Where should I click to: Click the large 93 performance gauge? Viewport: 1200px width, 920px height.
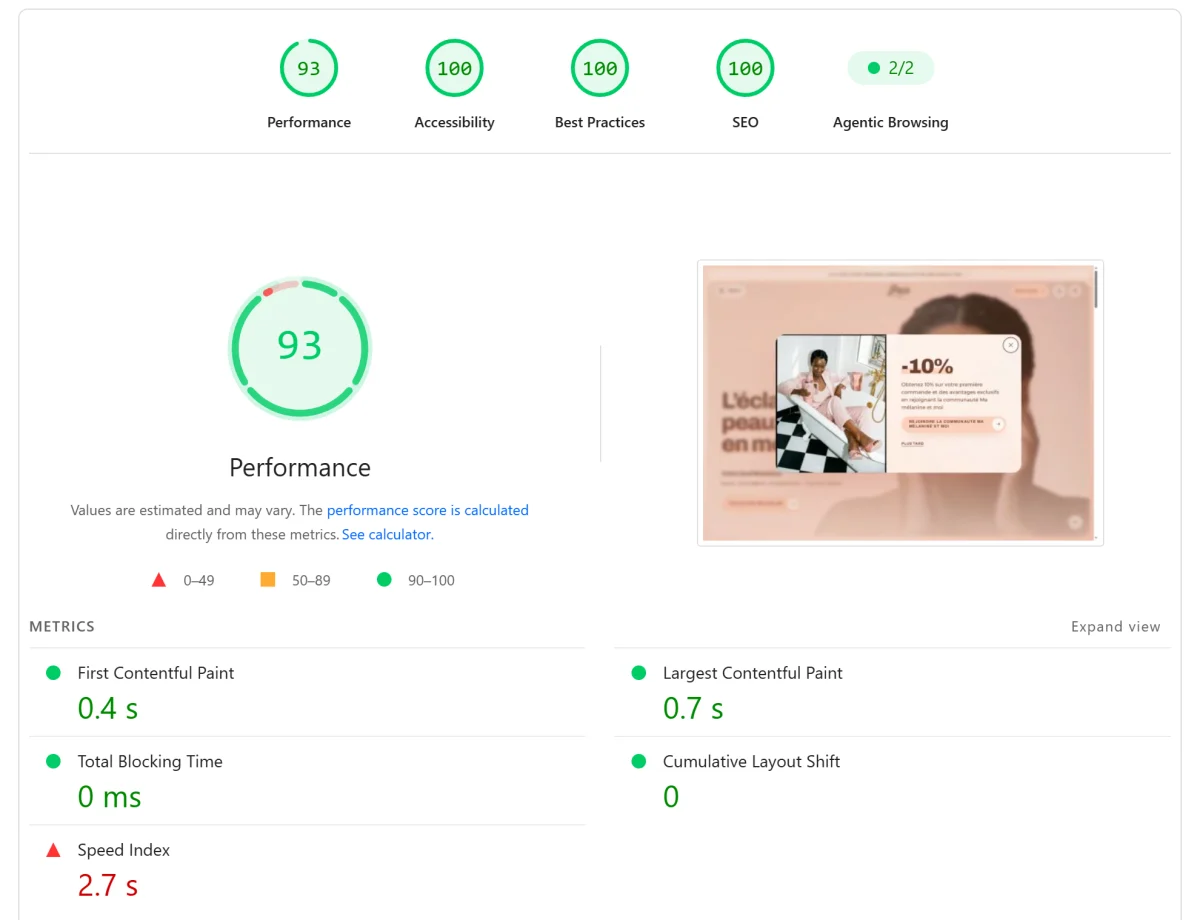[300, 347]
